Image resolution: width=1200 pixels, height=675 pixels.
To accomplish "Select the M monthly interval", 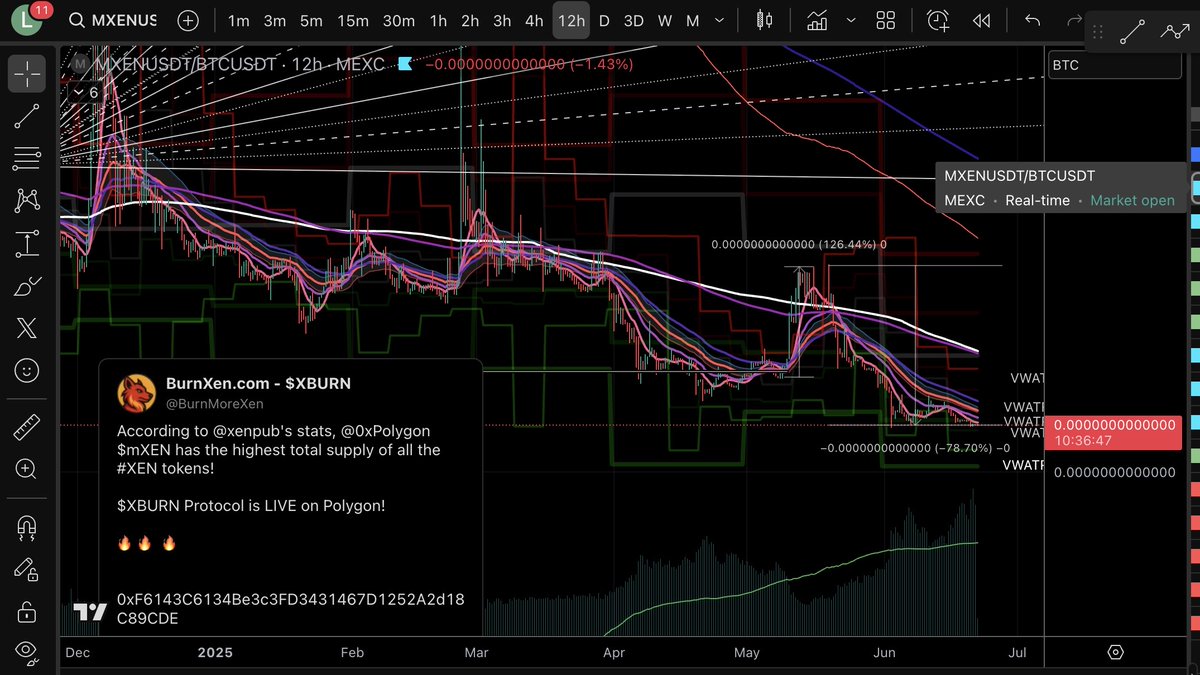I will click(x=692, y=20).
